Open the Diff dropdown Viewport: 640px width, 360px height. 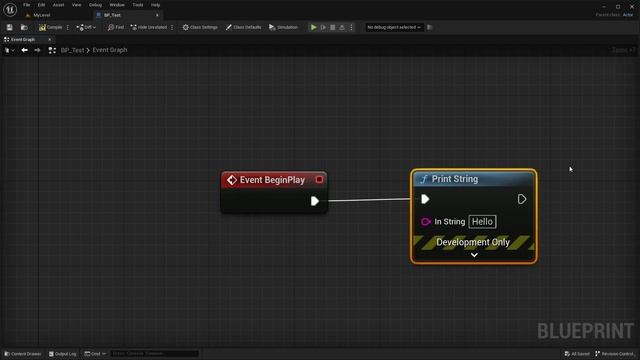86,27
